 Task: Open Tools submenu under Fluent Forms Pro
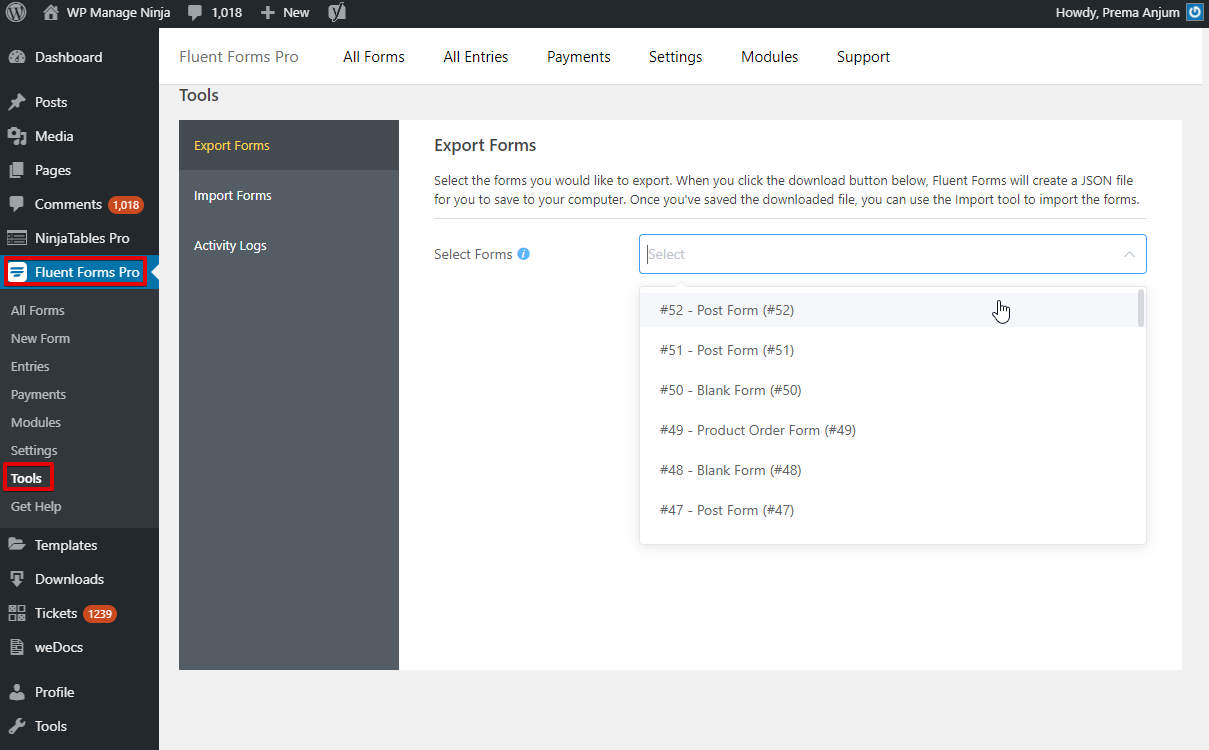[x=27, y=478]
